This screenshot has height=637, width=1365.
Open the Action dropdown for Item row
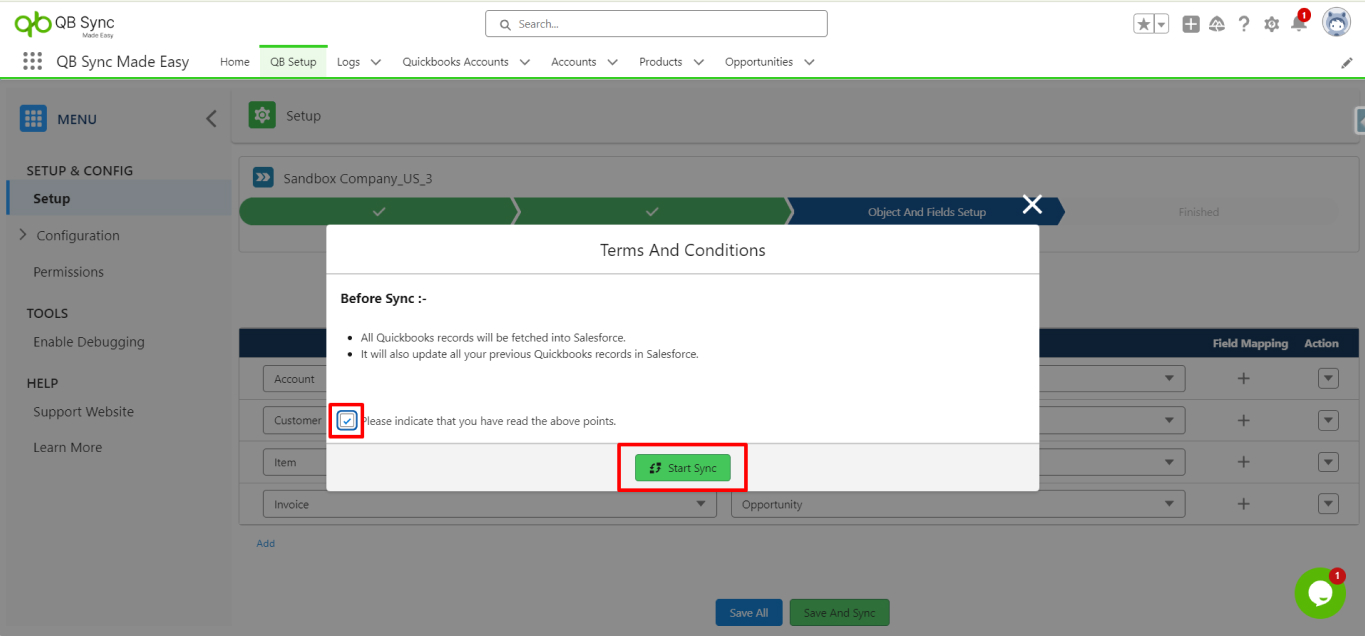coord(1328,462)
